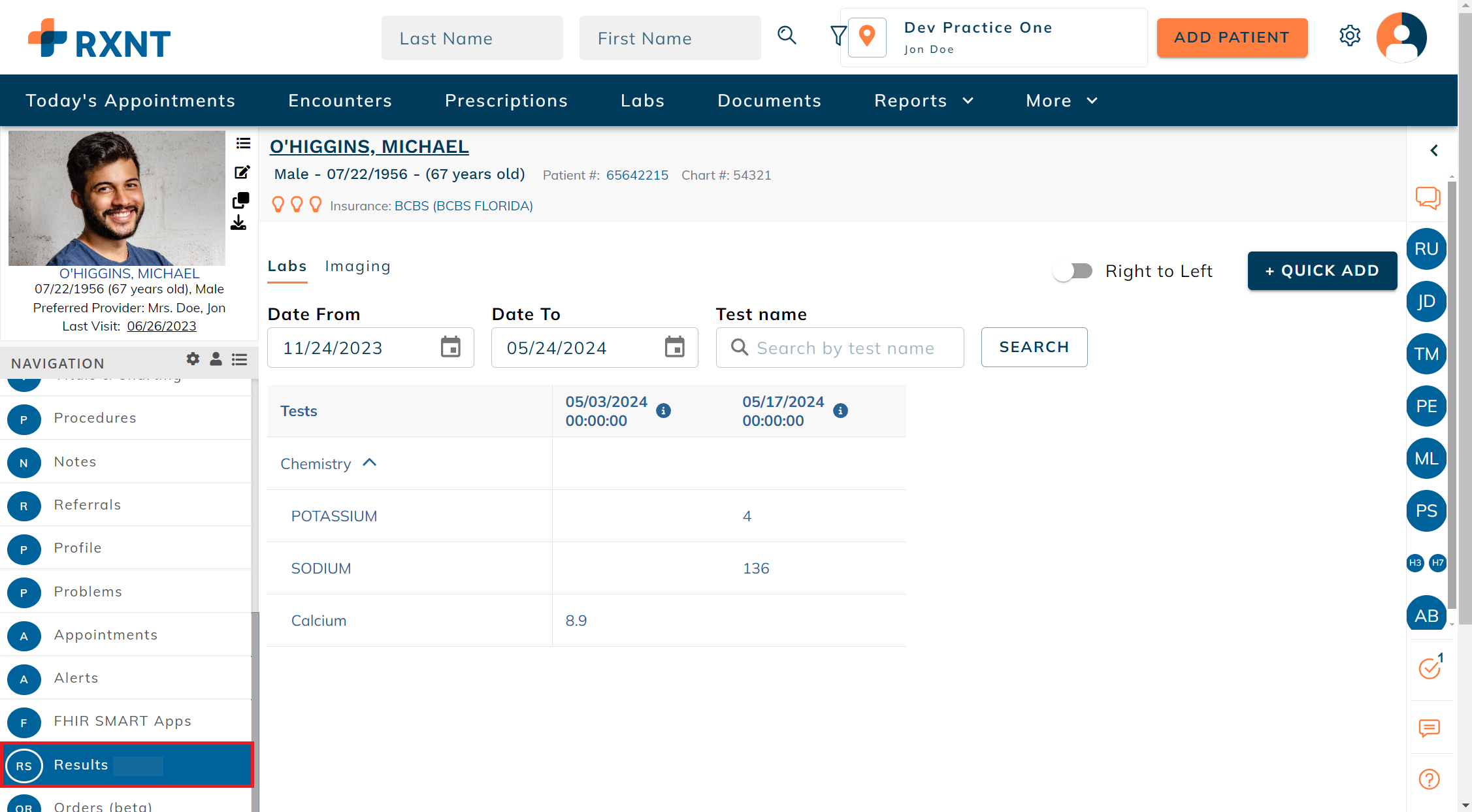Toggle the Right to Left switch
The width and height of the screenshot is (1472, 812).
(1073, 270)
